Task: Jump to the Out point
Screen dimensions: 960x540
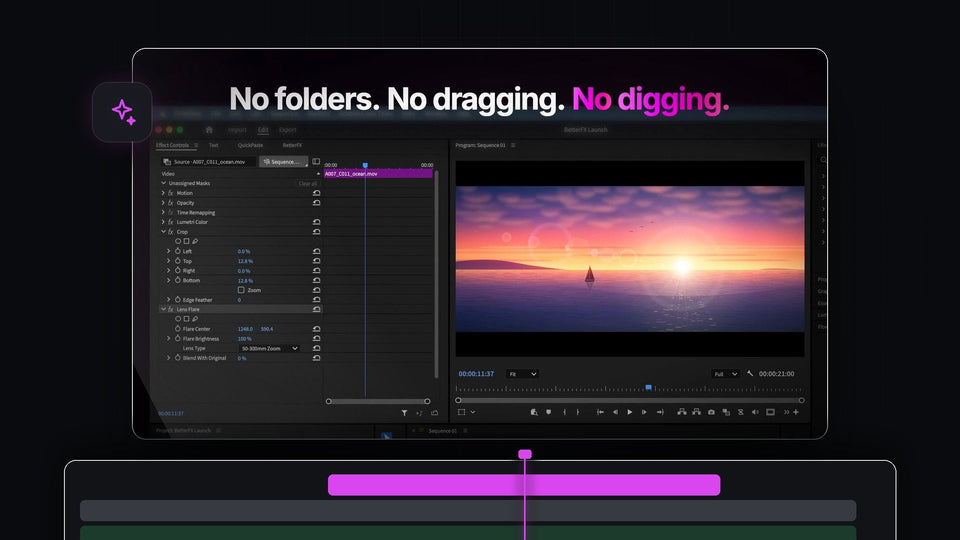Action: click(x=660, y=412)
